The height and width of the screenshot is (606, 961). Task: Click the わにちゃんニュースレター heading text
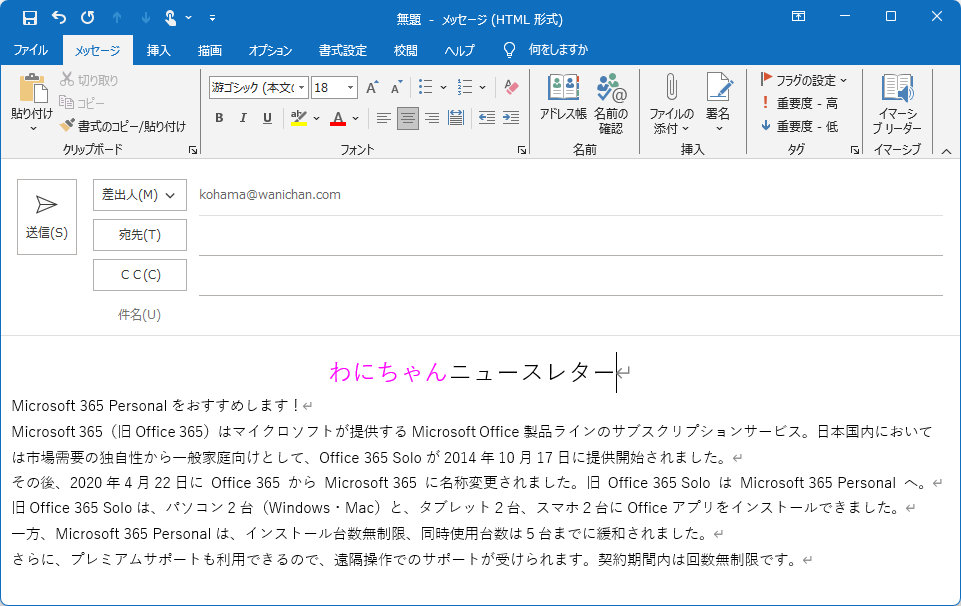tap(472, 372)
